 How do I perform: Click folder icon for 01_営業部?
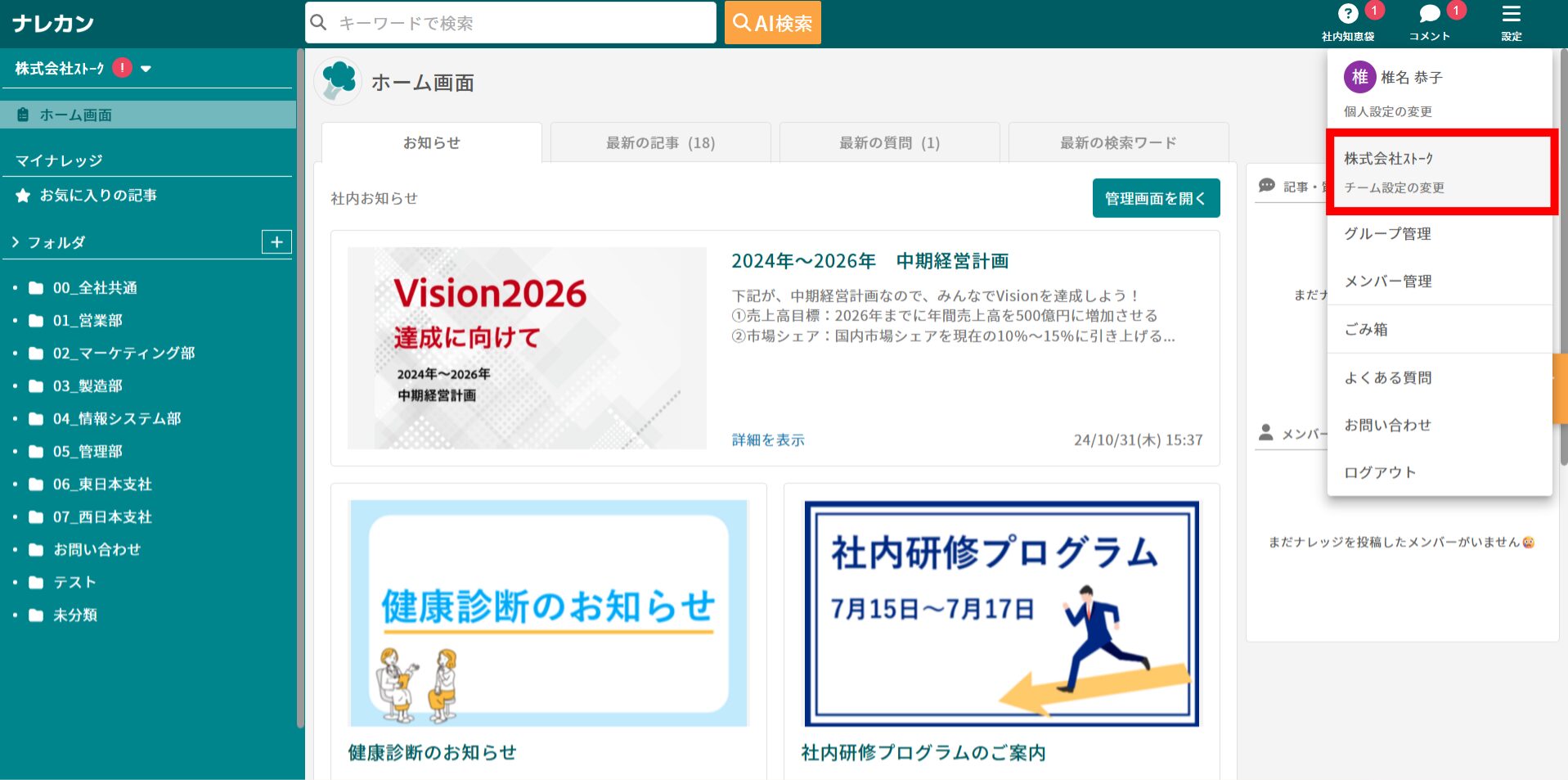click(x=36, y=321)
